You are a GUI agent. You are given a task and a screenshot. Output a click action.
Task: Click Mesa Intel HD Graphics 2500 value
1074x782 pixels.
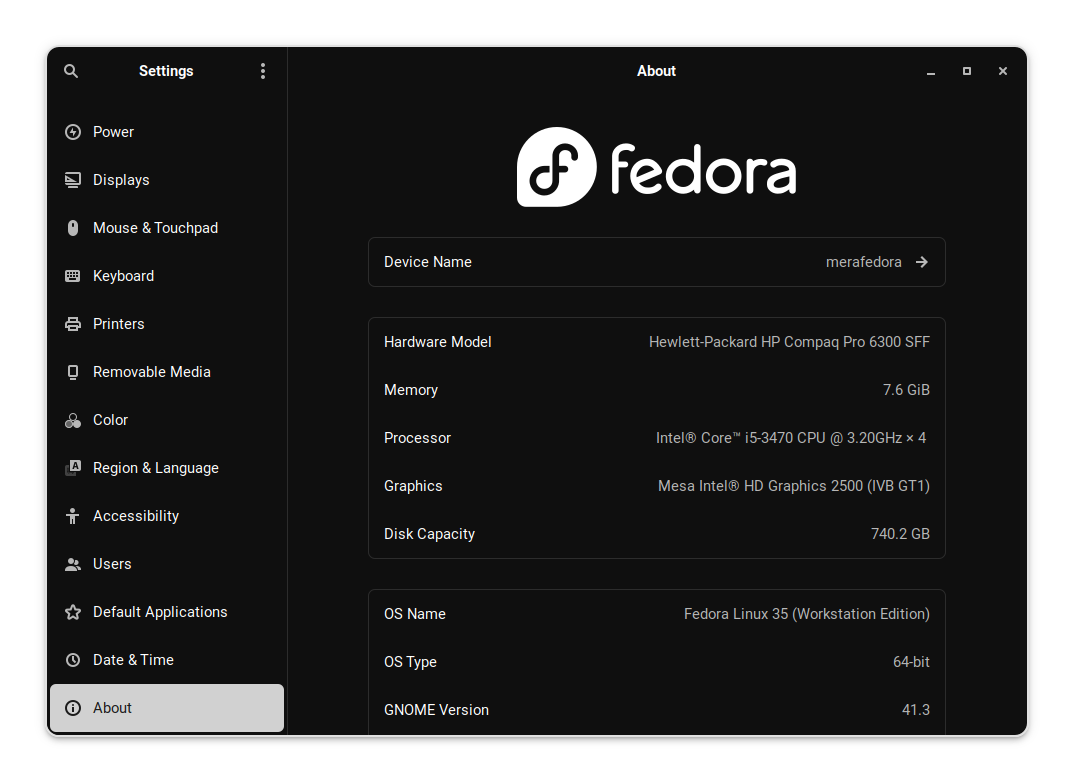pos(794,486)
